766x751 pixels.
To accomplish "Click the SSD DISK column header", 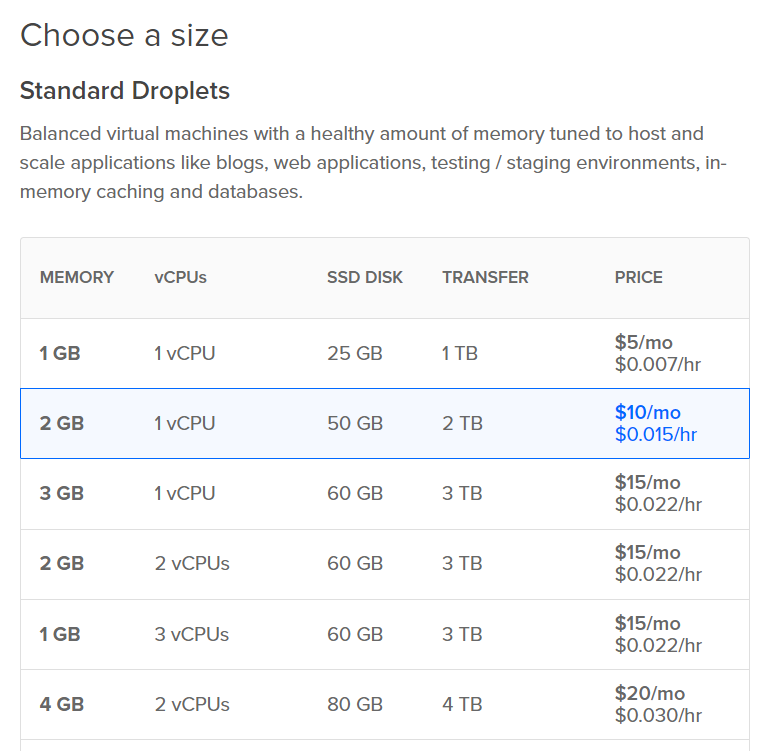I will [365, 277].
